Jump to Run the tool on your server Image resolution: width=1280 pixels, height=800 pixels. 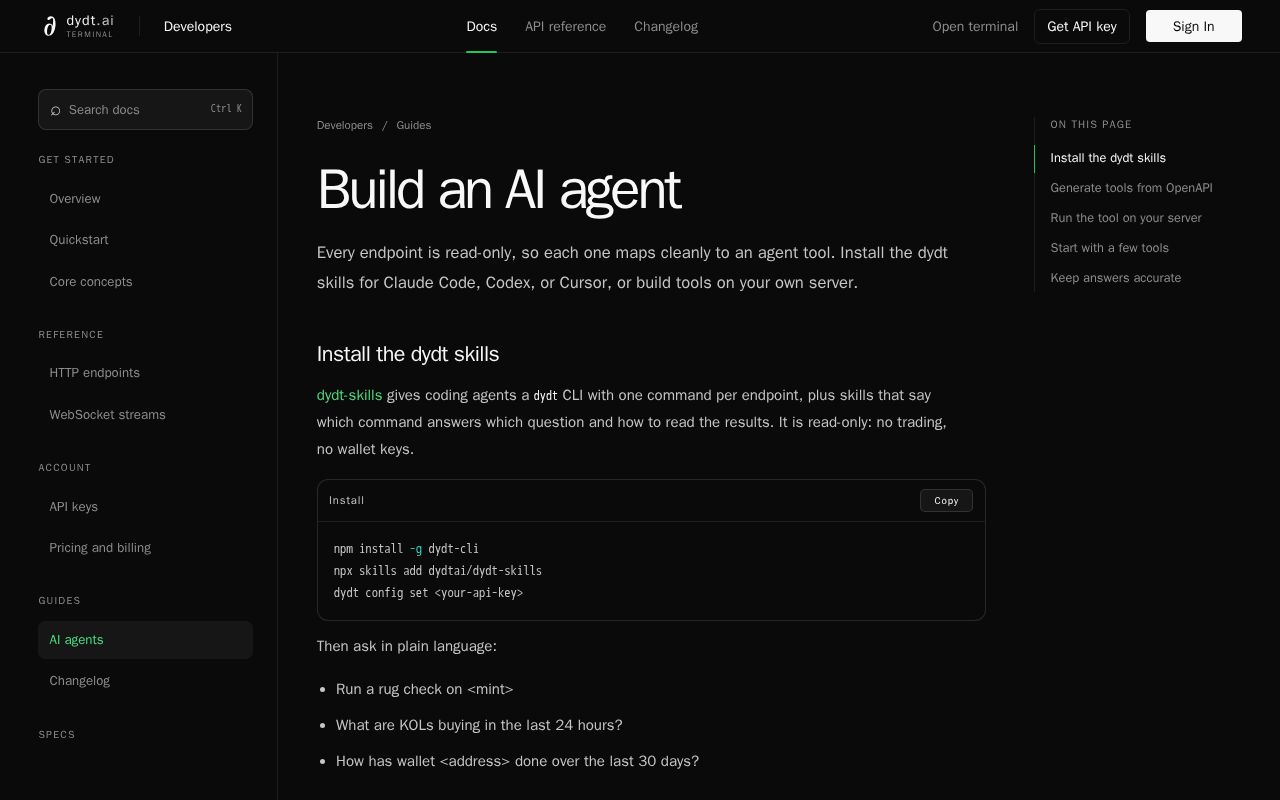pyautogui.click(x=1126, y=218)
